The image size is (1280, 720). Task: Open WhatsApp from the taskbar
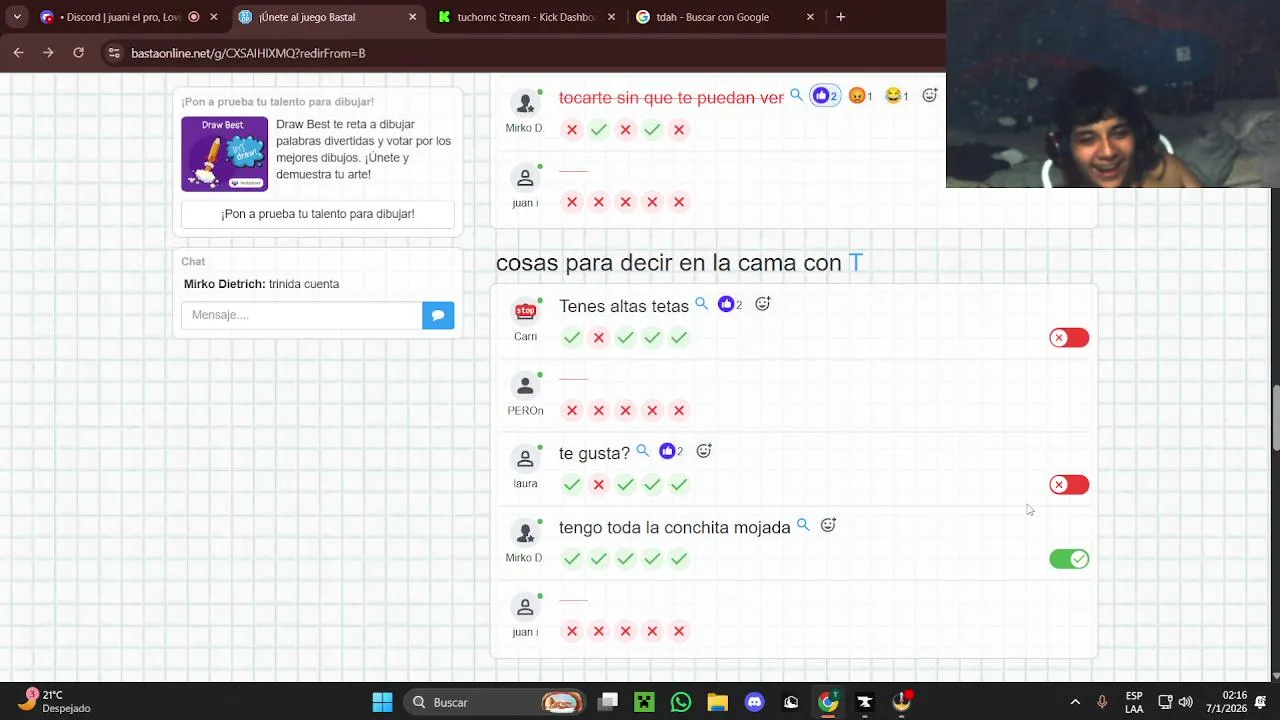tap(681, 702)
